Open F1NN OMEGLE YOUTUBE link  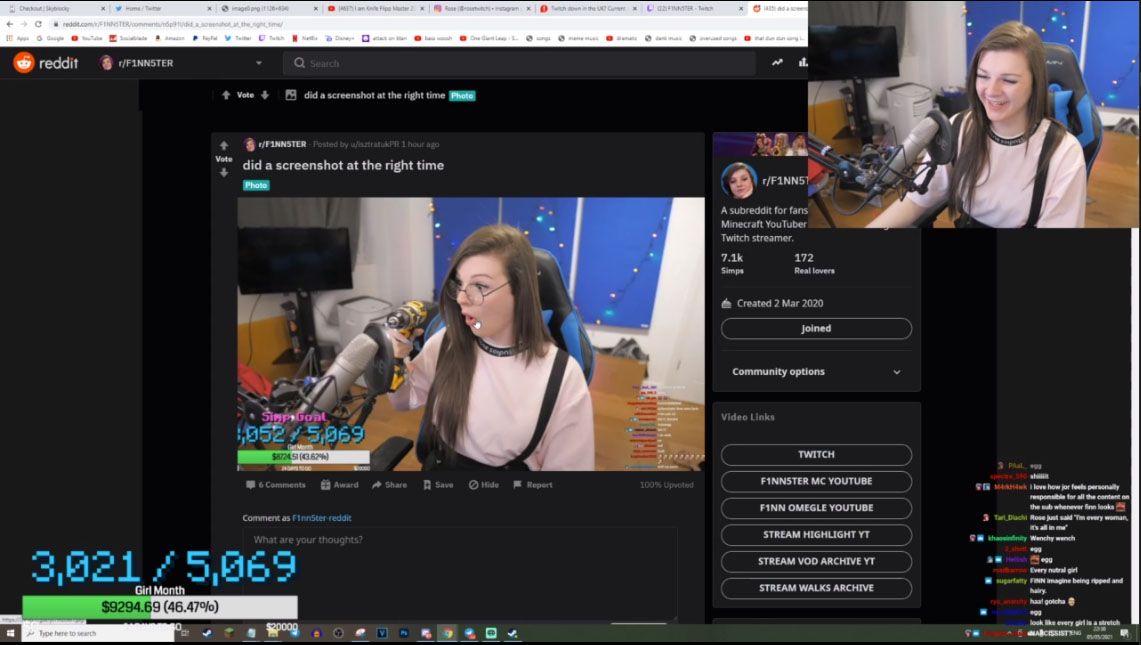[x=816, y=508]
